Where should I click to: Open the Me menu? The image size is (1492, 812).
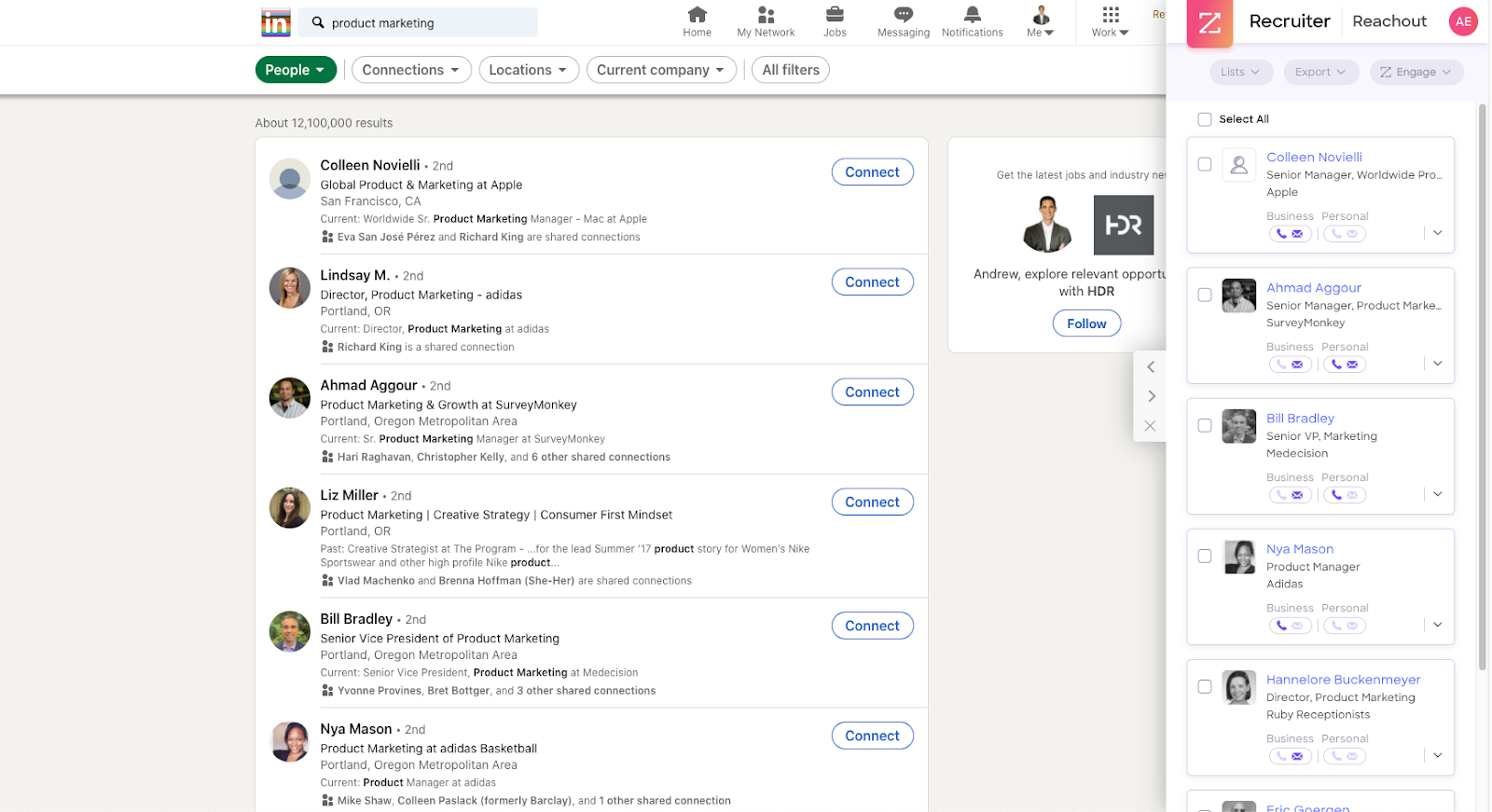click(x=1041, y=22)
